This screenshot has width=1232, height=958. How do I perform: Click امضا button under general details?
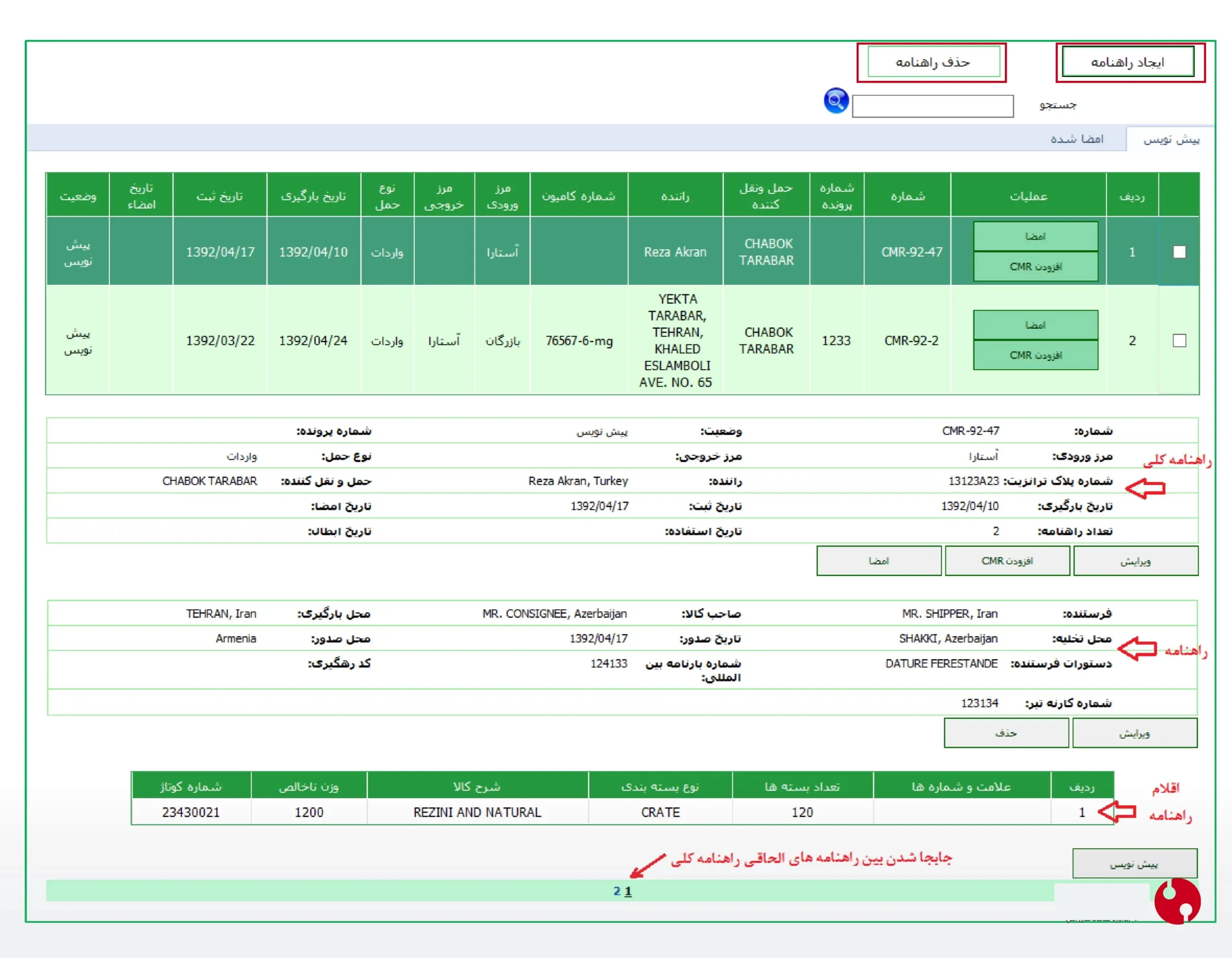879,561
